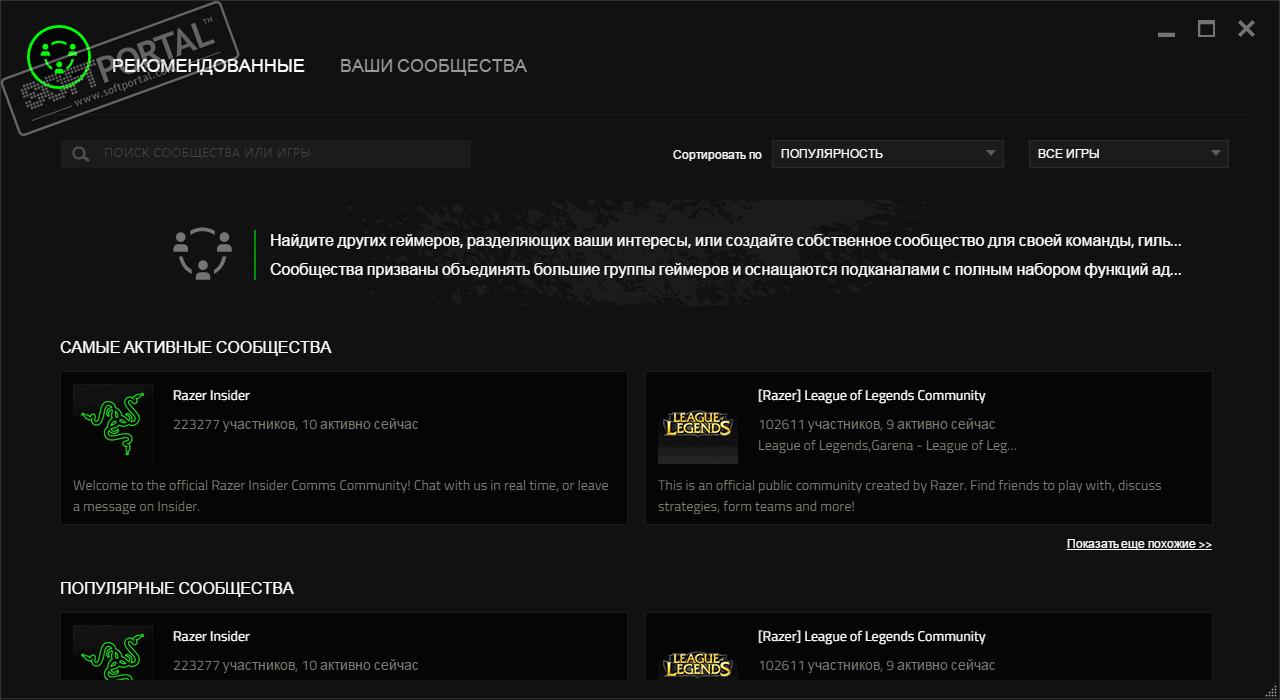This screenshot has height=700, width=1280.
Task: Click 'This is an official public community' description
Action: (910, 496)
